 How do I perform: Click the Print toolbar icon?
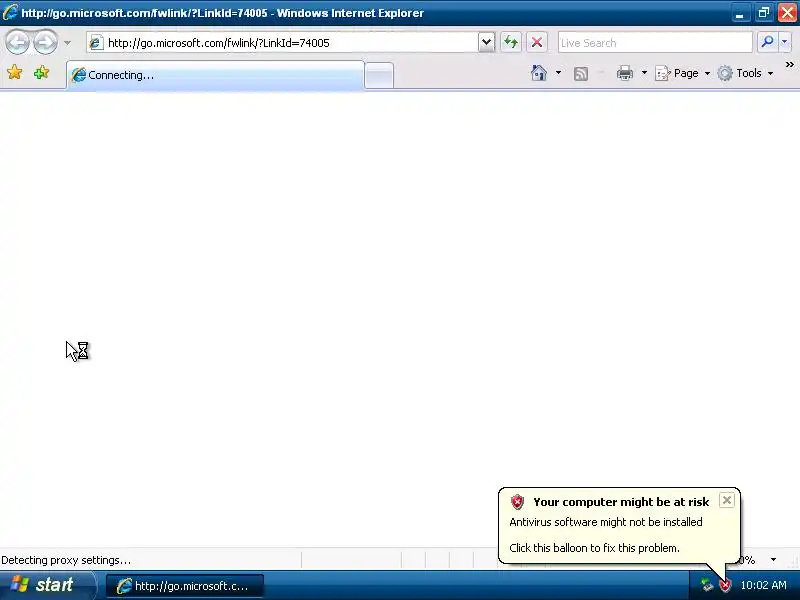(624, 73)
